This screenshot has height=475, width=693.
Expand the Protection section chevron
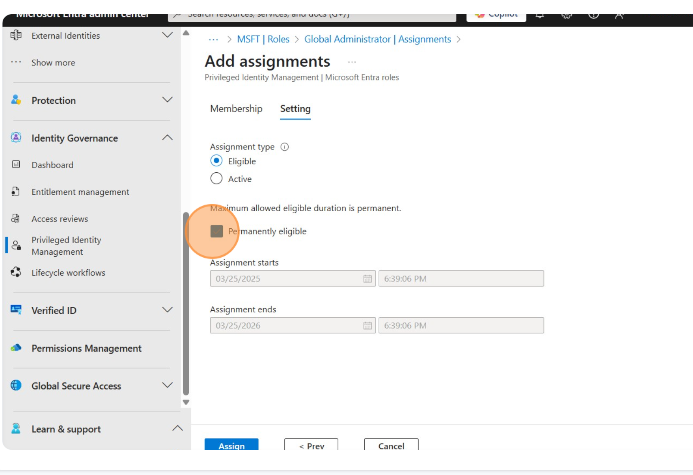[x=167, y=99]
